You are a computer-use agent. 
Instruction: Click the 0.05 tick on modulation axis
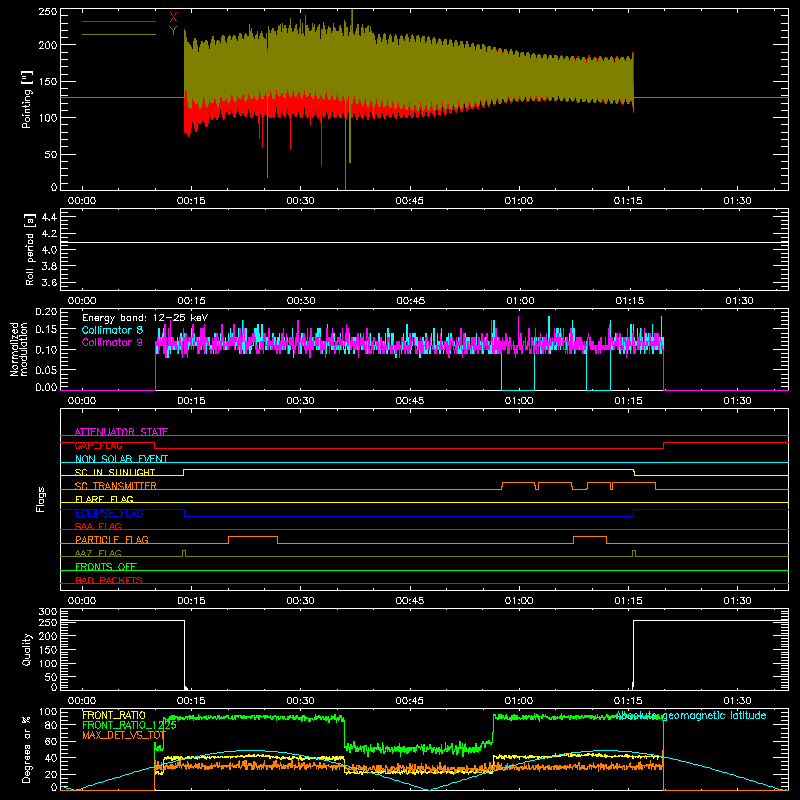tap(46, 369)
